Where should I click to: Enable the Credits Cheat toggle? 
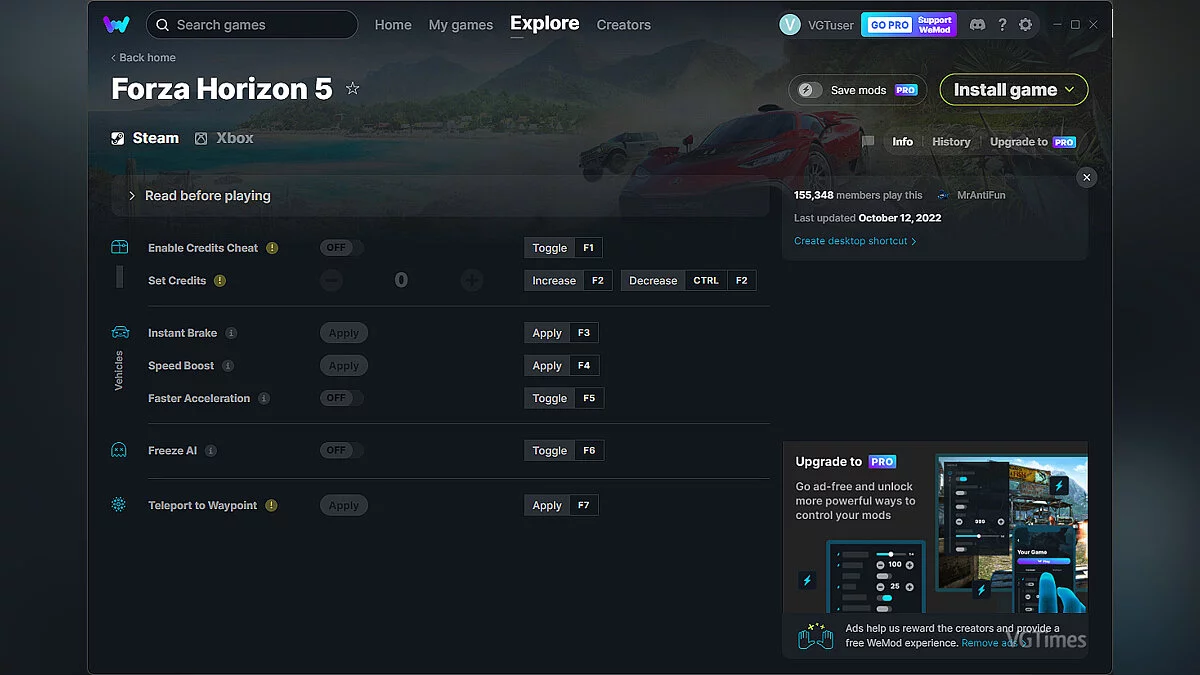[x=339, y=247]
